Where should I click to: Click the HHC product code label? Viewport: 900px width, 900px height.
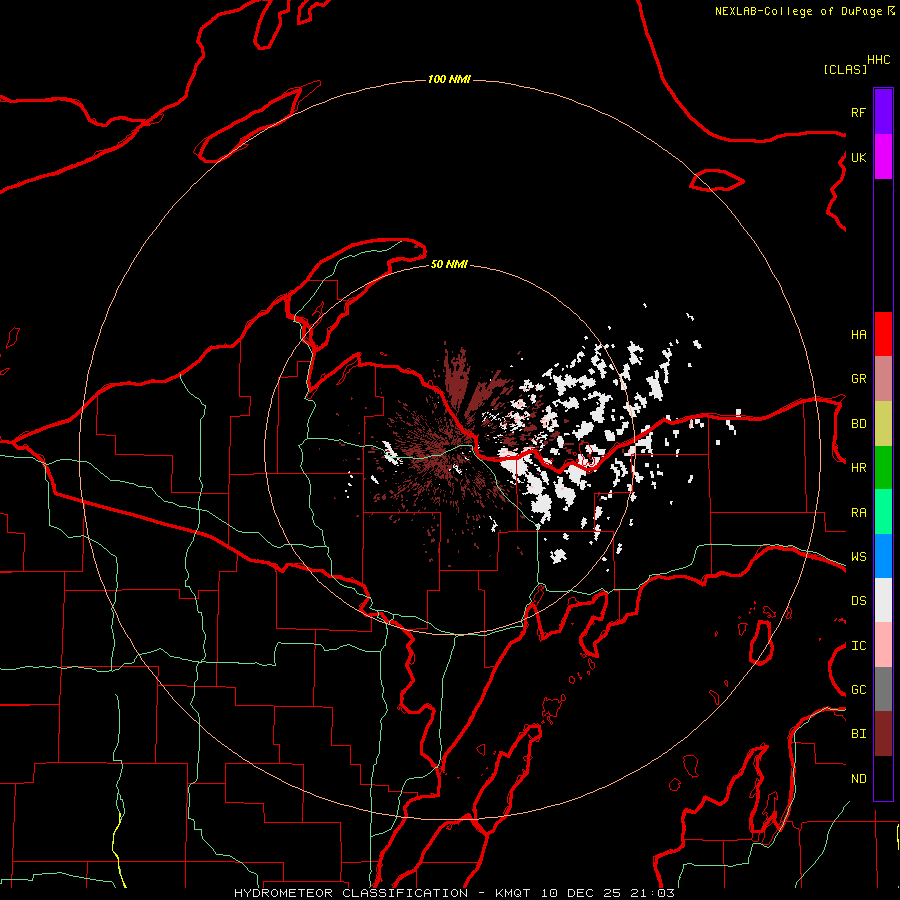(x=879, y=60)
